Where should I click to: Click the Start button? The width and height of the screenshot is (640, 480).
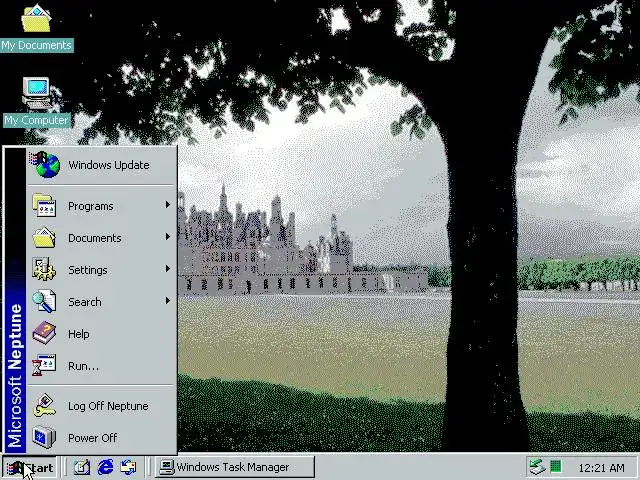click(30, 467)
